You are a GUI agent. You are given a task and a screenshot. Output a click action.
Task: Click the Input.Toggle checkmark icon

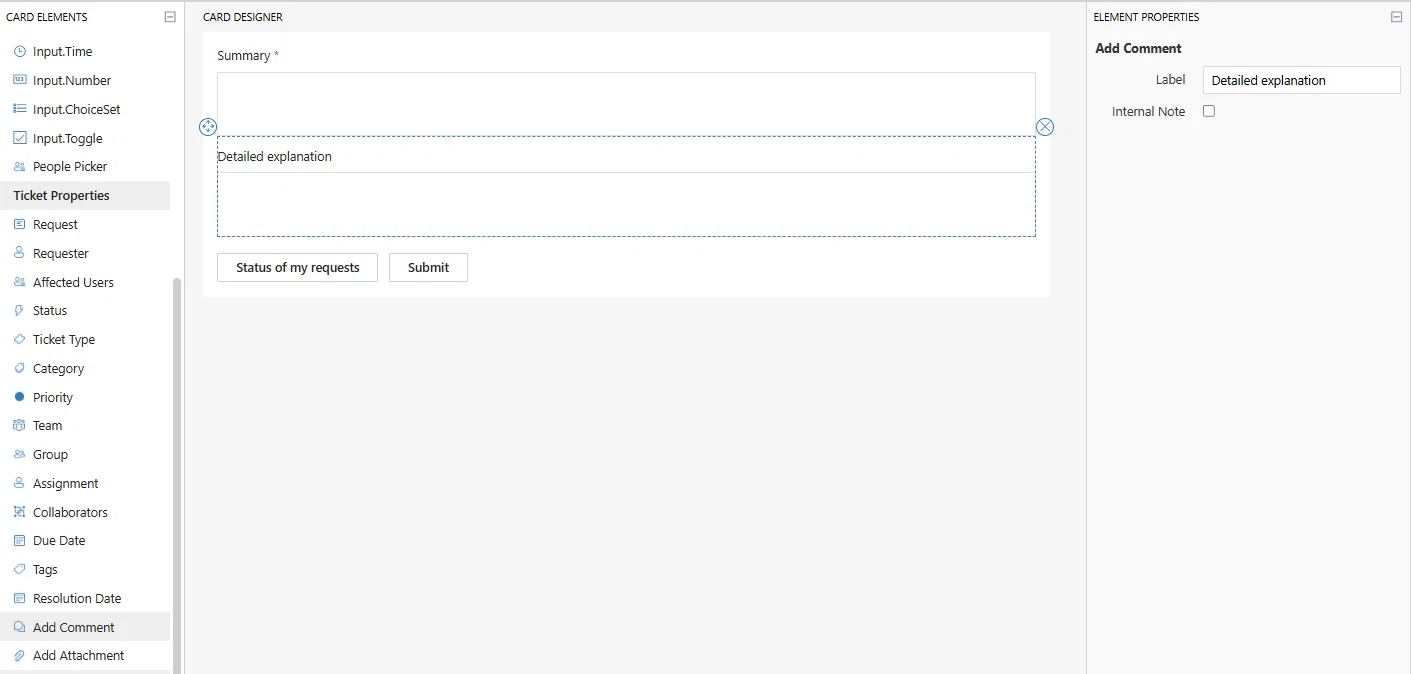click(x=19, y=138)
